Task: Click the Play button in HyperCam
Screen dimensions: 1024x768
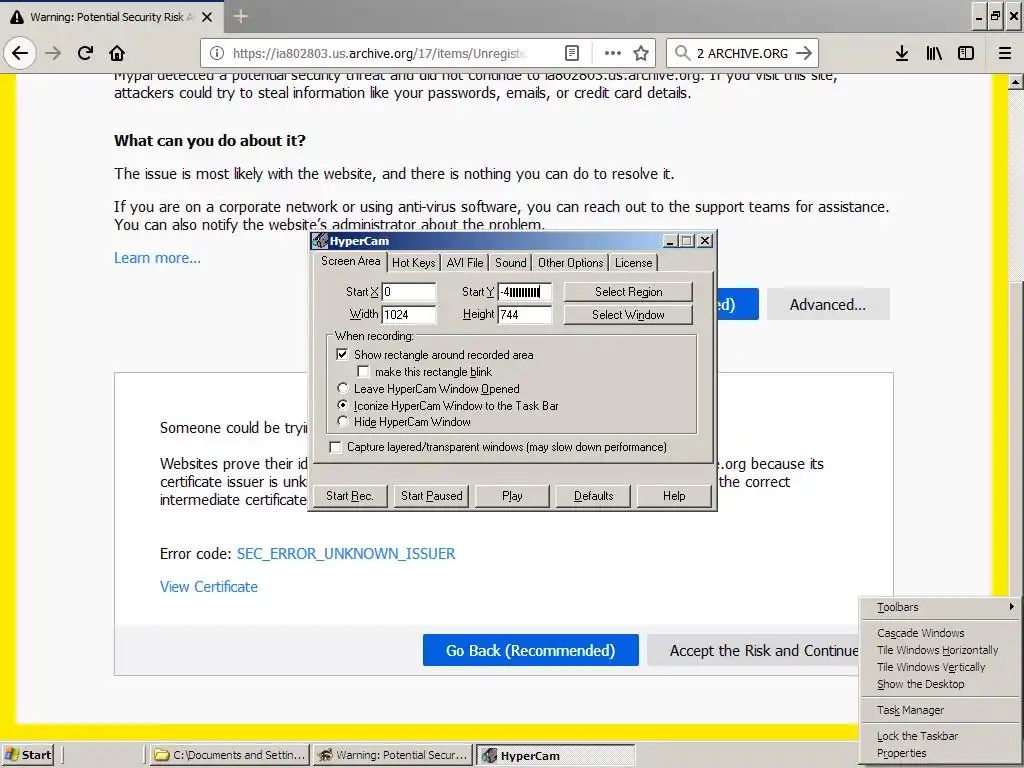Action: click(512, 496)
